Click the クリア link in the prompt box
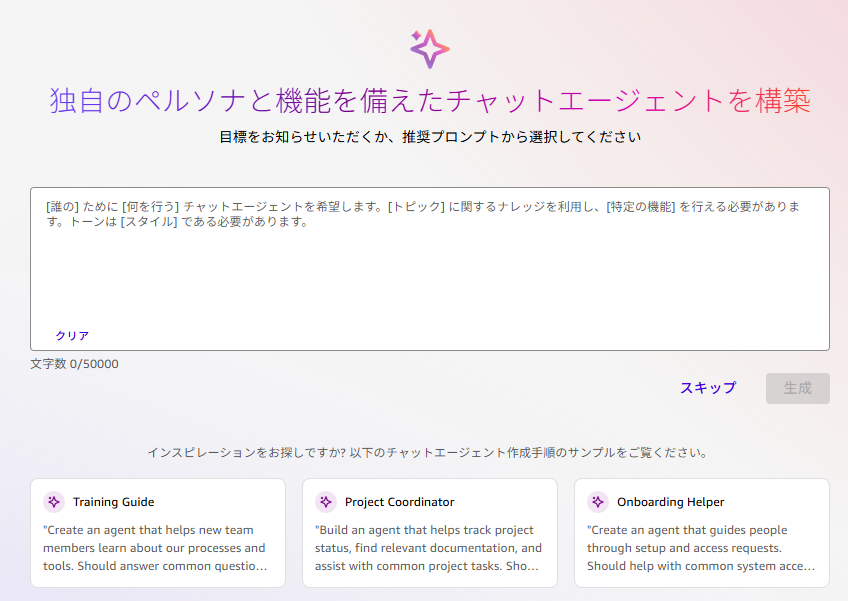 pos(72,335)
